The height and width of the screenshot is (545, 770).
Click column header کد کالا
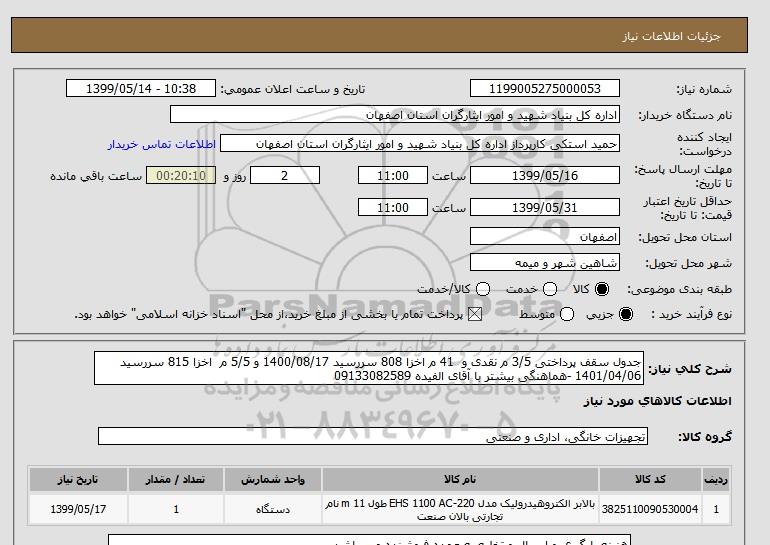[650, 480]
